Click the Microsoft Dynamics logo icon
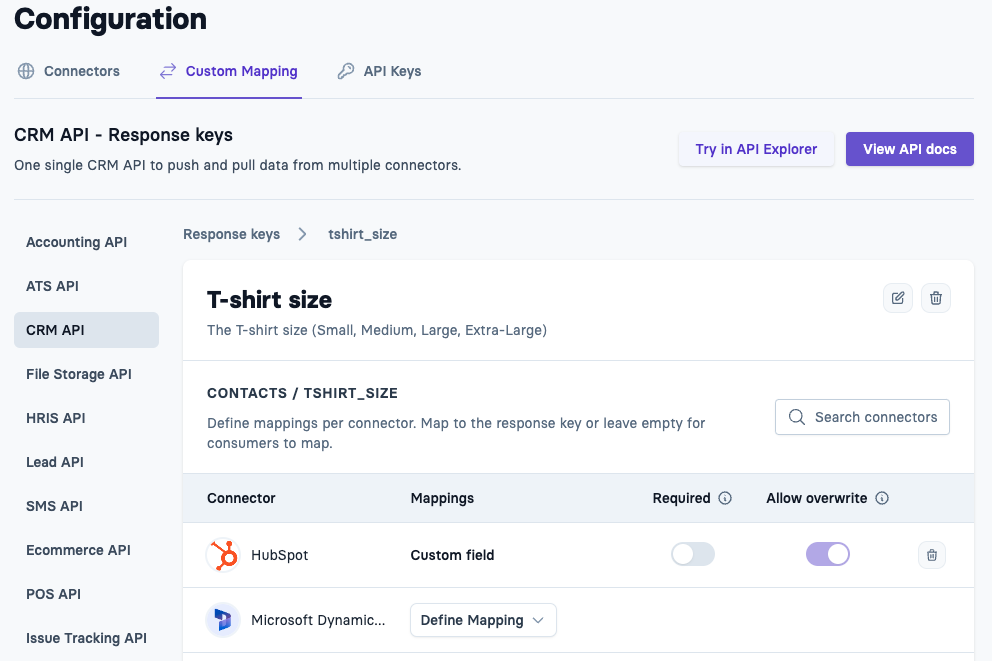The height and width of the screenshot is (661, 992). click(x=223, y=620)
